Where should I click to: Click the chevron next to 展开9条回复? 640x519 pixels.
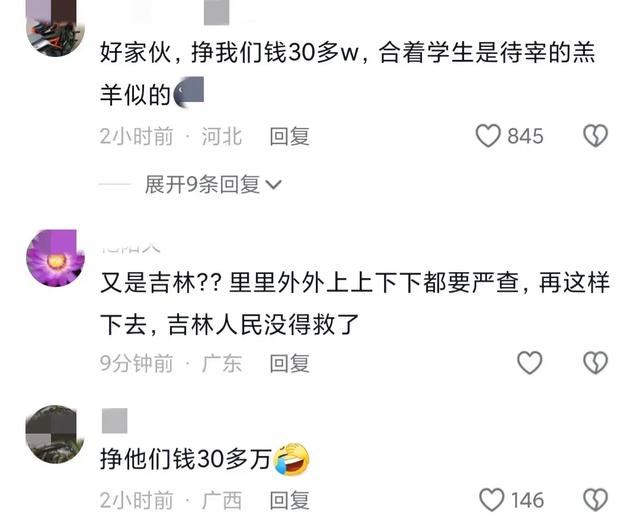pos(273,185)
